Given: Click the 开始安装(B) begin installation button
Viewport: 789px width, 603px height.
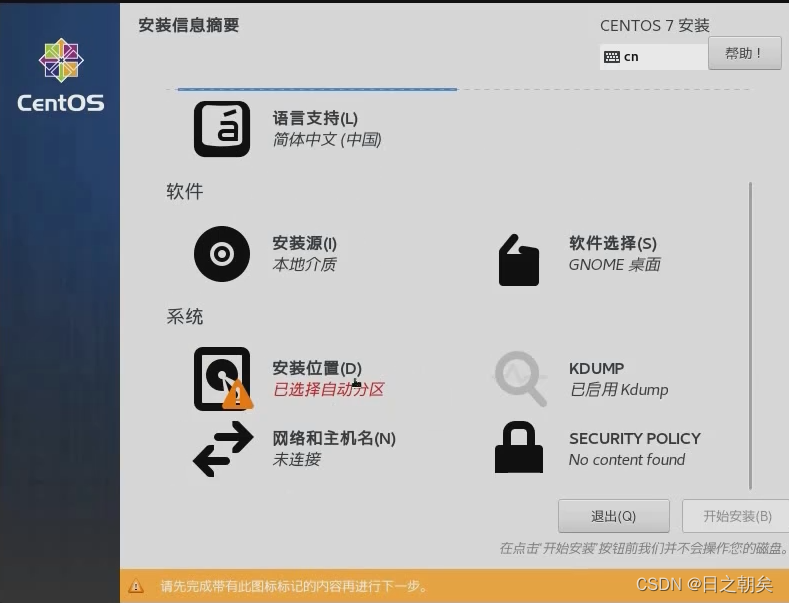Looking at the screenshot, I should click(x=737, y=516).
